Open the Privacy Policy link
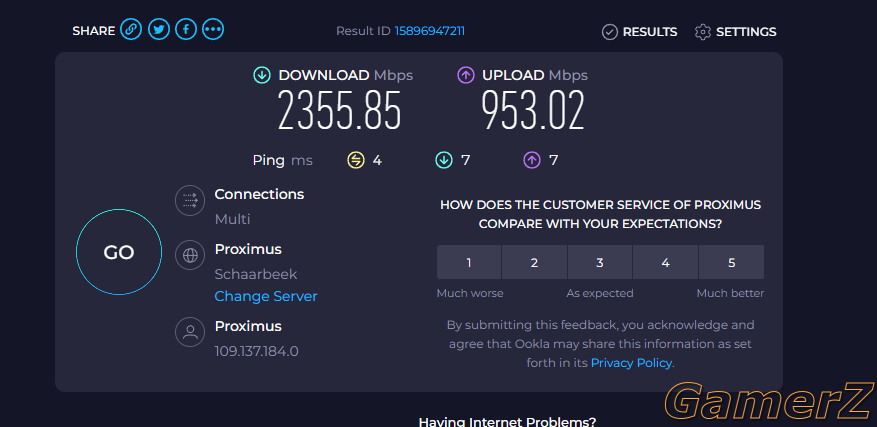877x427 pixels. click(x=631, y=363)
